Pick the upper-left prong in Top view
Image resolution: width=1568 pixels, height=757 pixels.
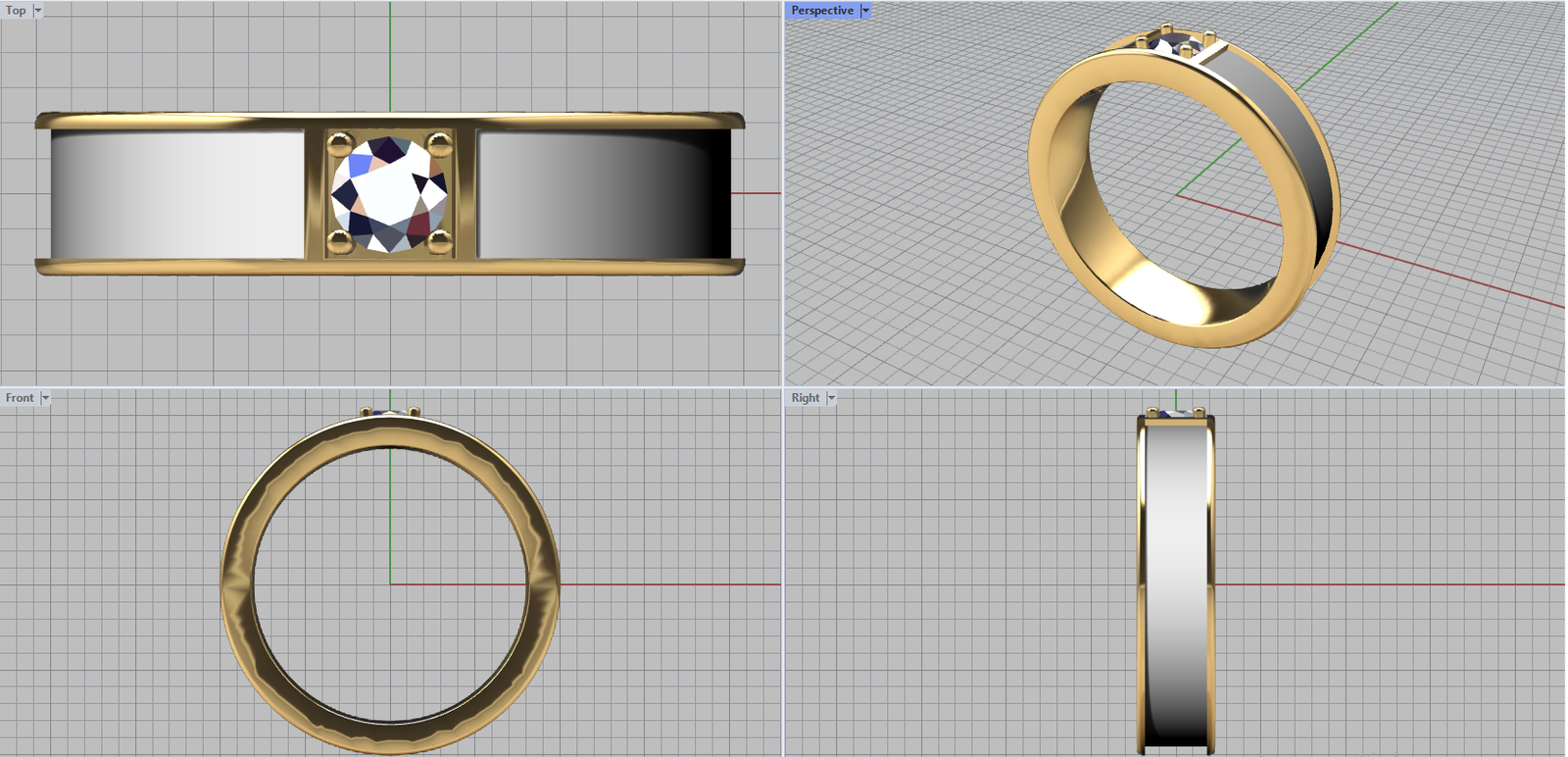(x=339, y=145)
